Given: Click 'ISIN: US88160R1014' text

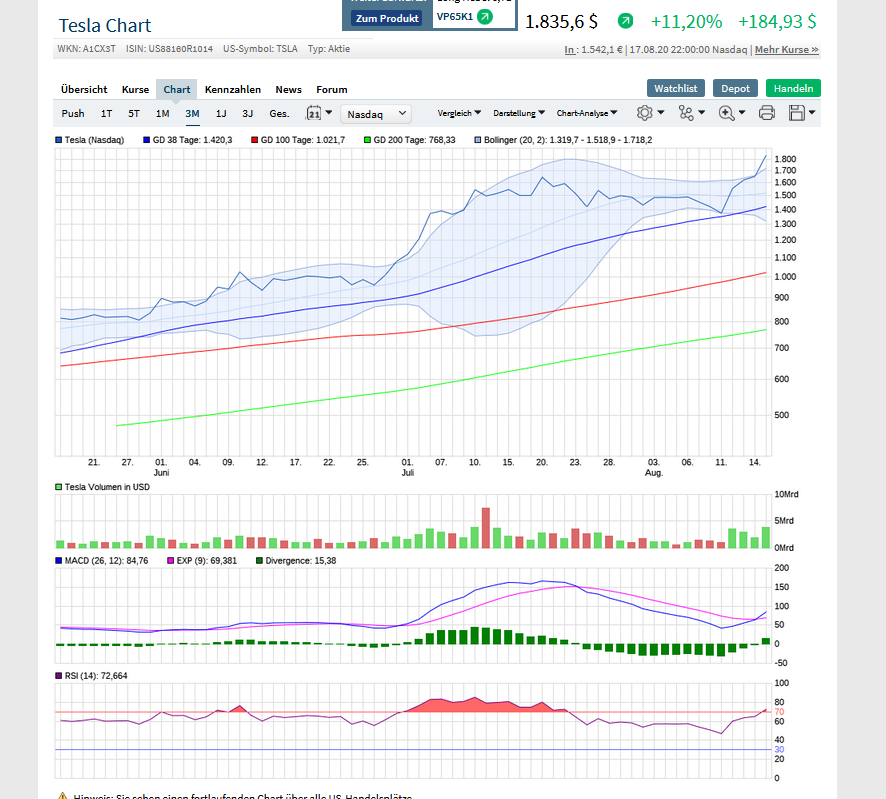Looking at the screenshot, I should click(170, 49).
